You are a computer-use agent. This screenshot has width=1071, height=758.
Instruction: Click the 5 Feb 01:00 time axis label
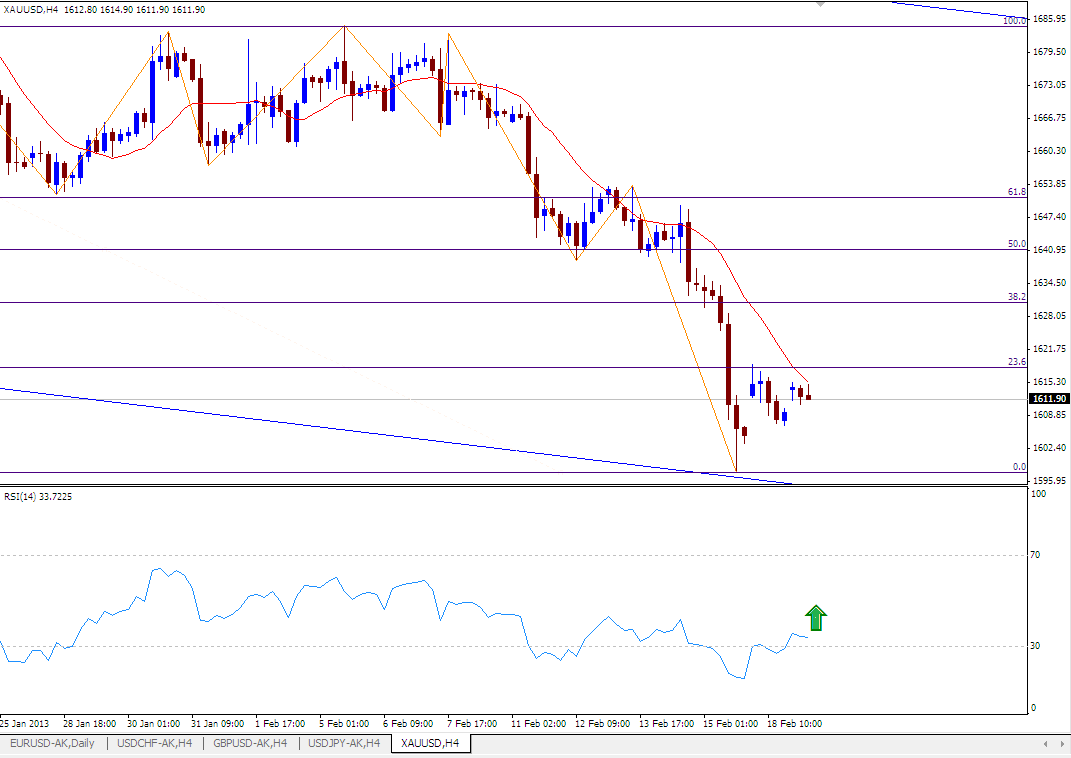344,722
